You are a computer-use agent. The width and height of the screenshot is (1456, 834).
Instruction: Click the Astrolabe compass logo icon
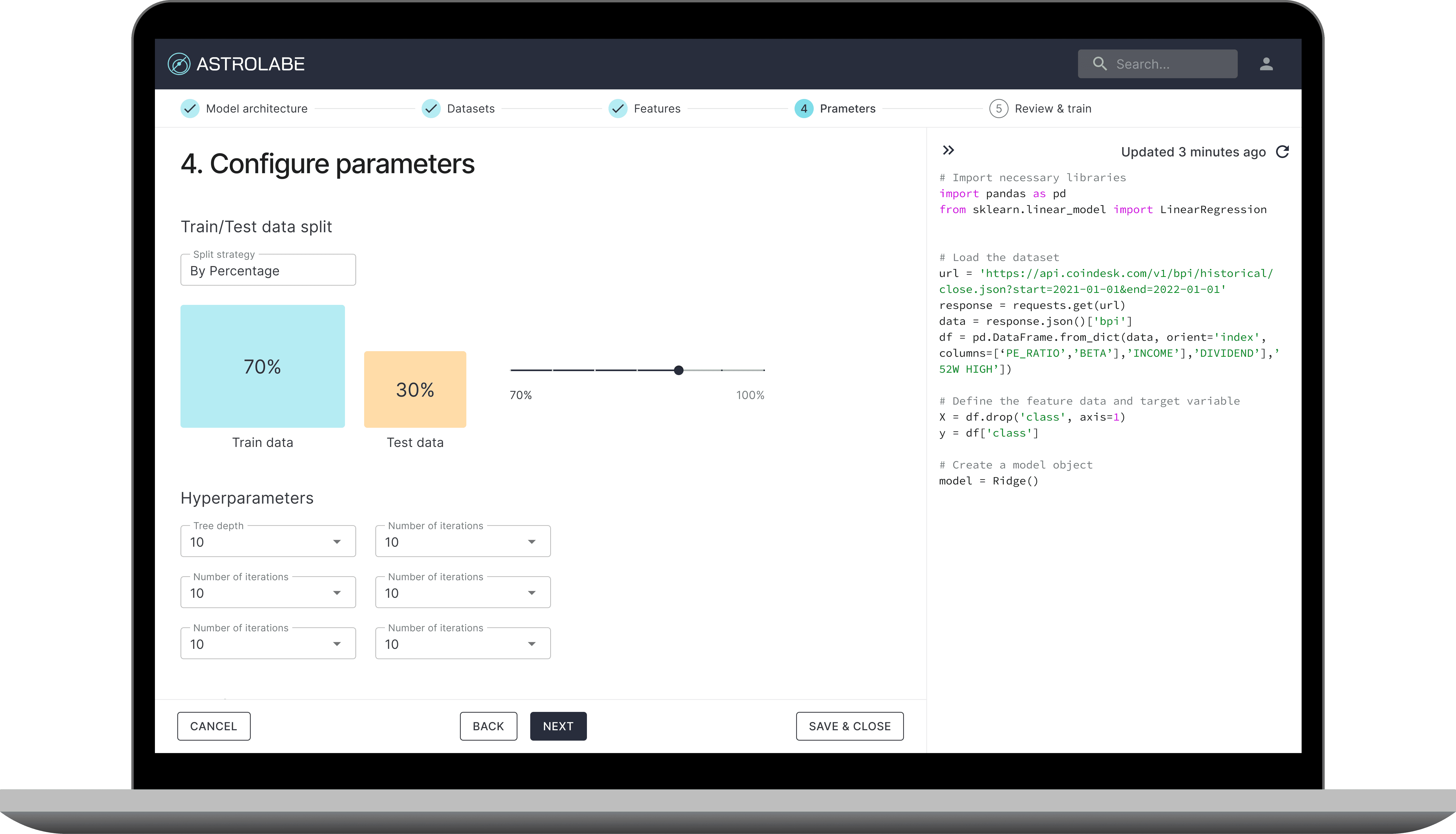click(179, 64)
